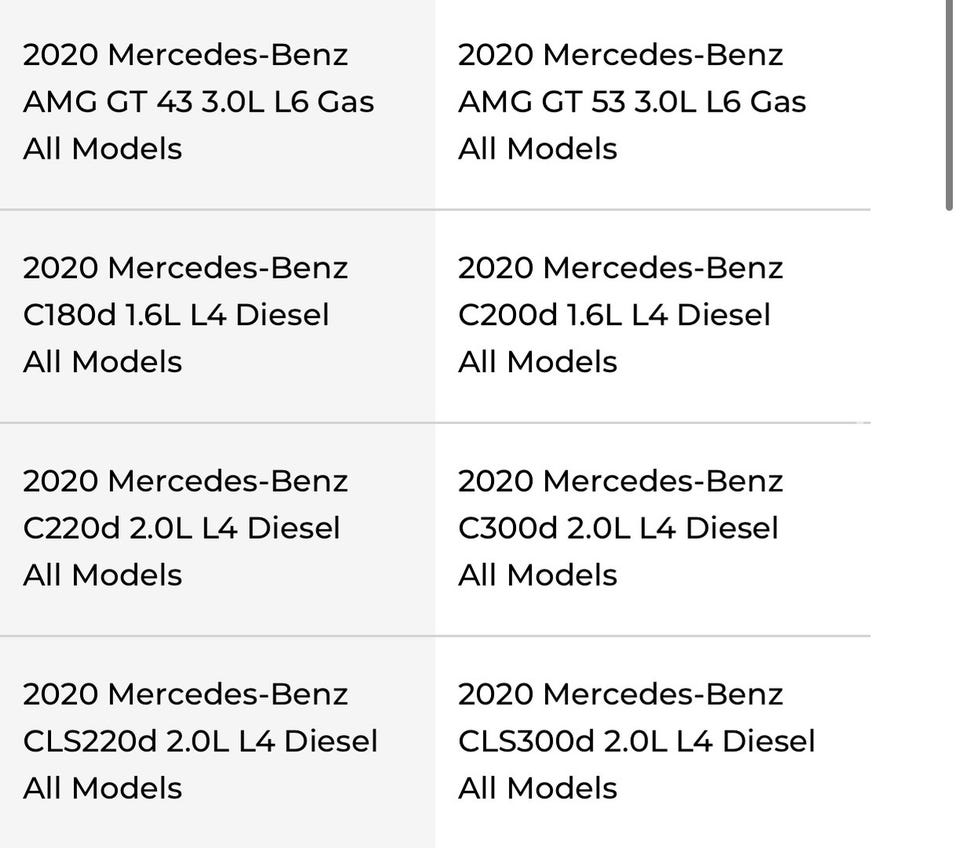Click the AMG GT 43 3.0L L6 Gas entry

(x=198, y=101)
